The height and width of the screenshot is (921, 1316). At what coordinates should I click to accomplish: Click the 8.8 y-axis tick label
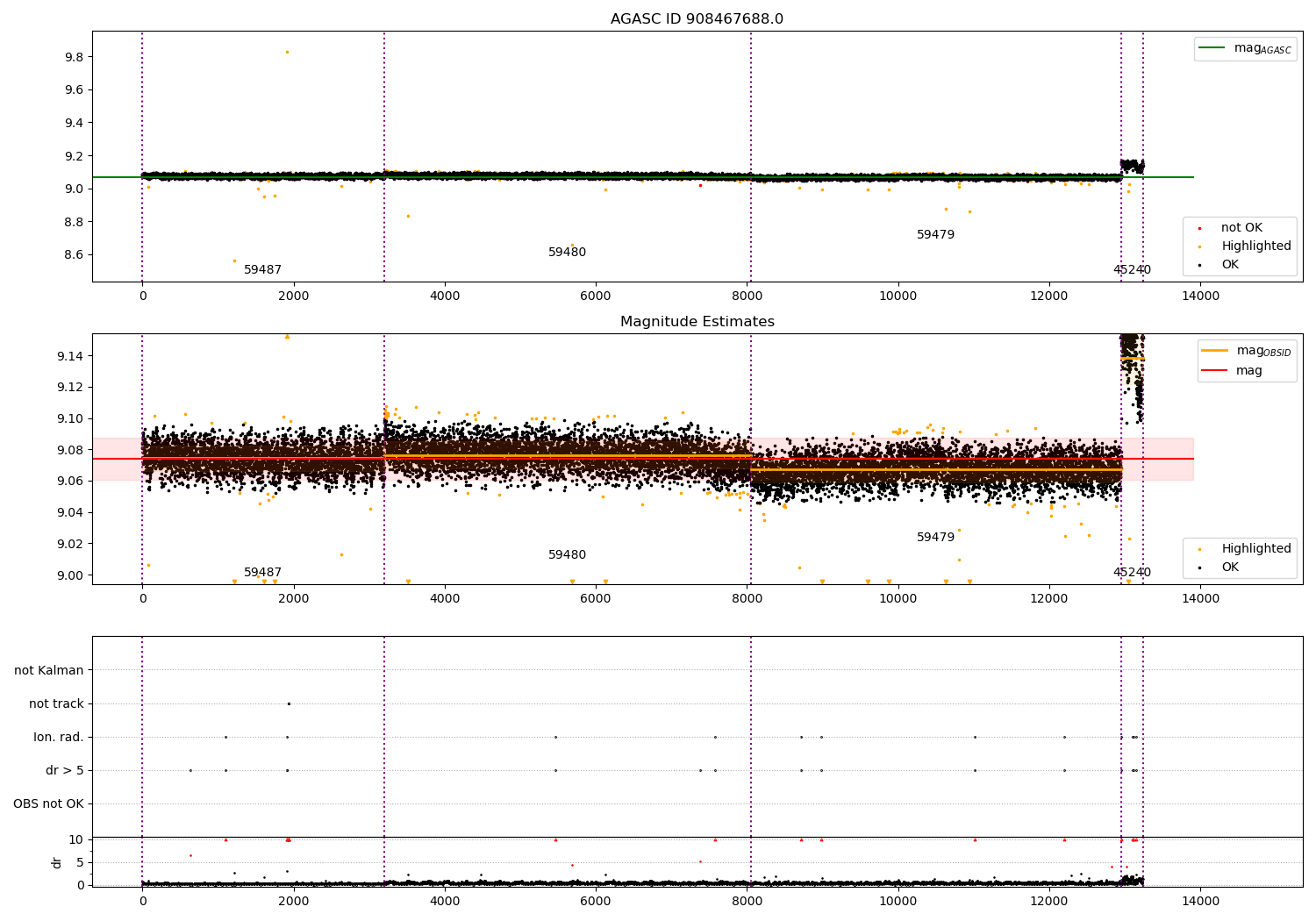click(x=73, y=222)
